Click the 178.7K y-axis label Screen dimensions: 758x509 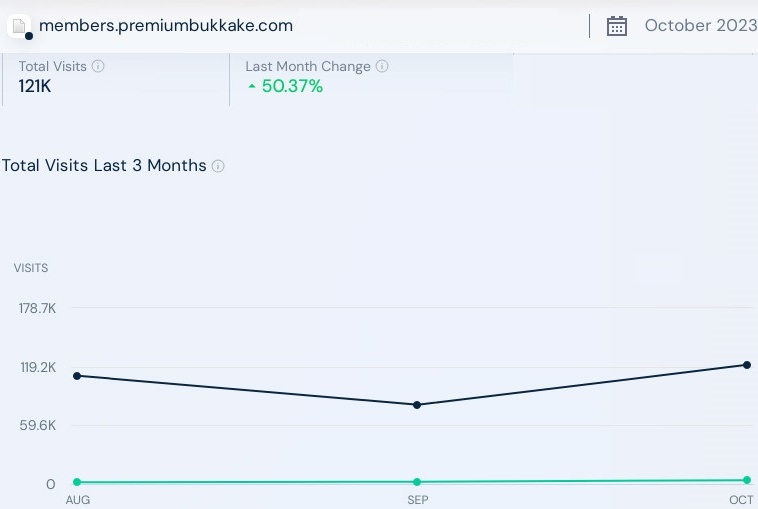pyautogui.click(x=37, y=308)
